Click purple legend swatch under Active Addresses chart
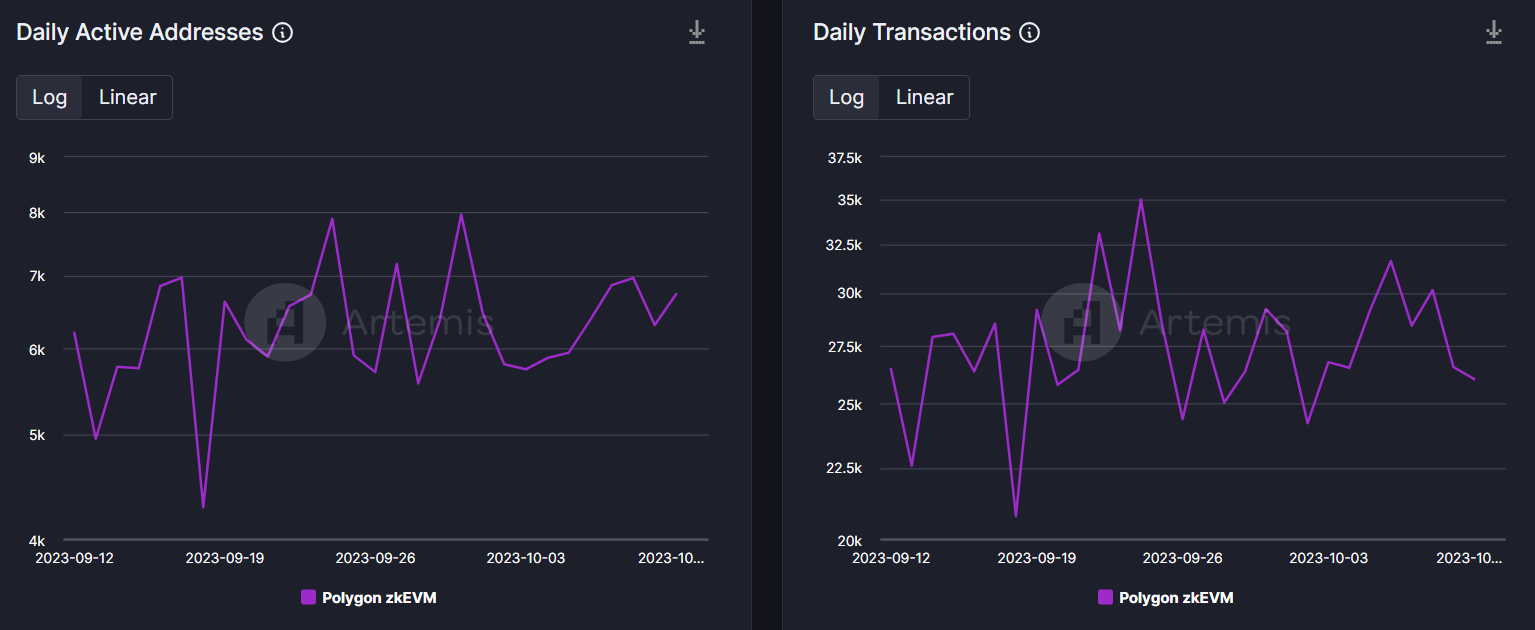 309,598
